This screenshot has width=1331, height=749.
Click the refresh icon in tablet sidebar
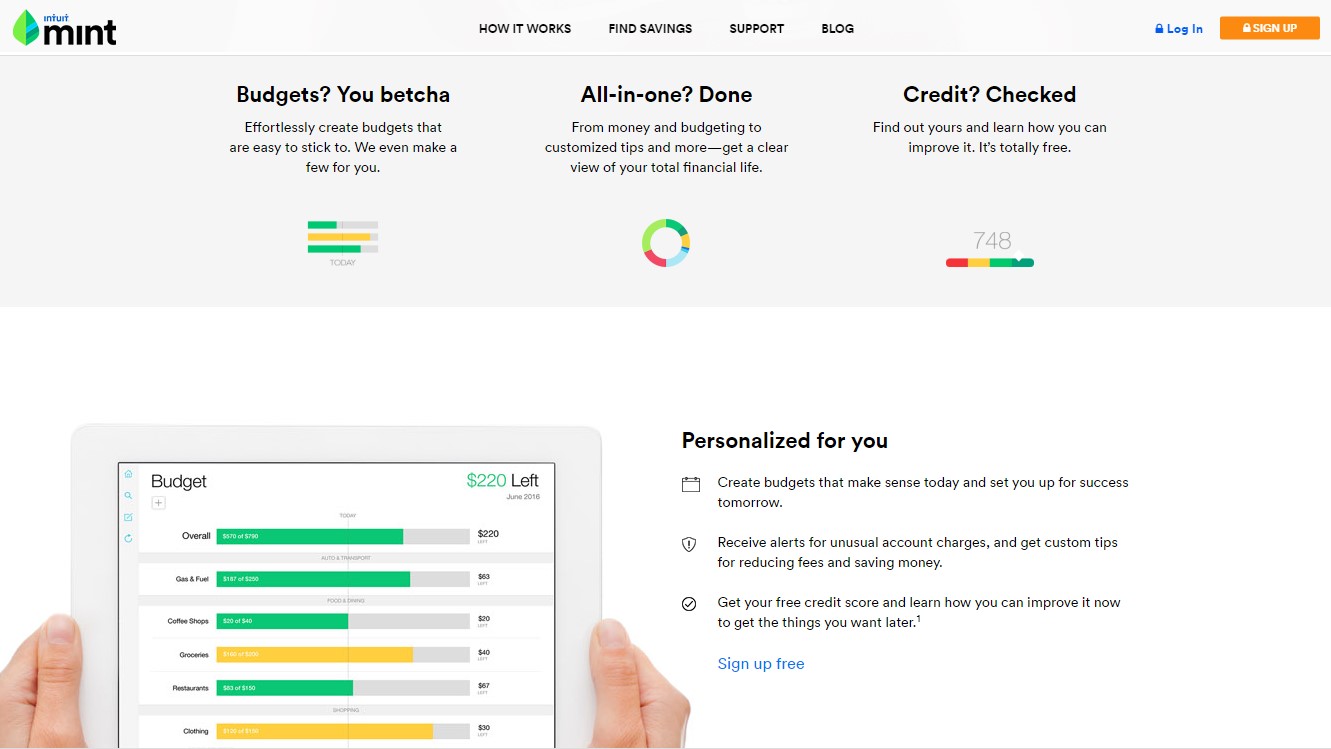(128, 538)
